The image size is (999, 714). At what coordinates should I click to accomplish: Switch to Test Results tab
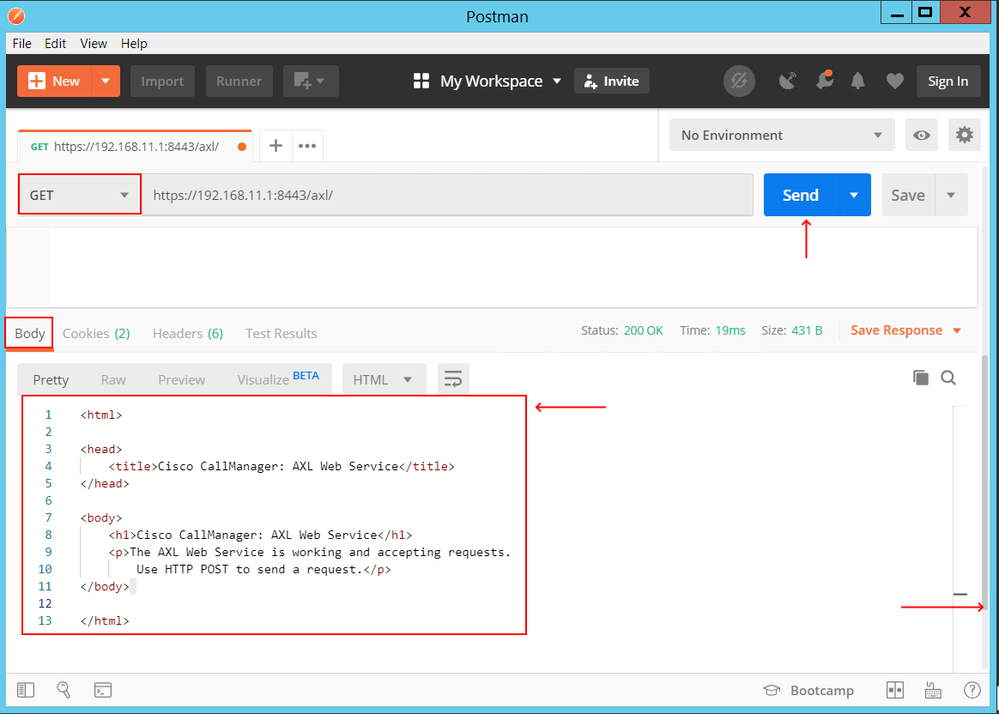point(281,333)
